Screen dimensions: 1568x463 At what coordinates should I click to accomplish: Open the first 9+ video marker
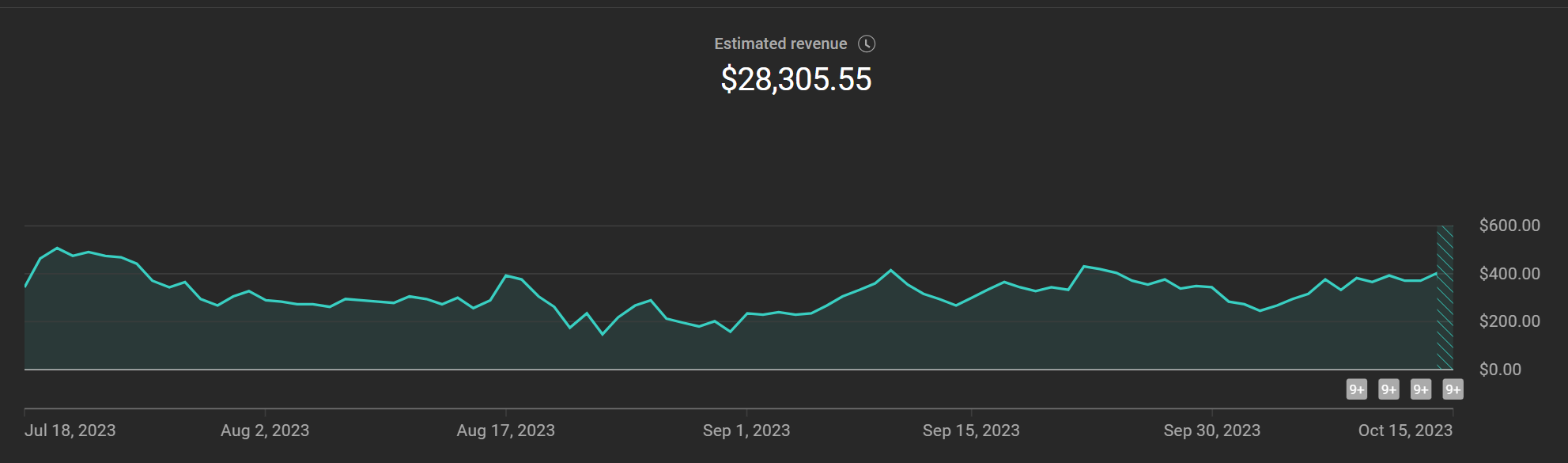1357,389
